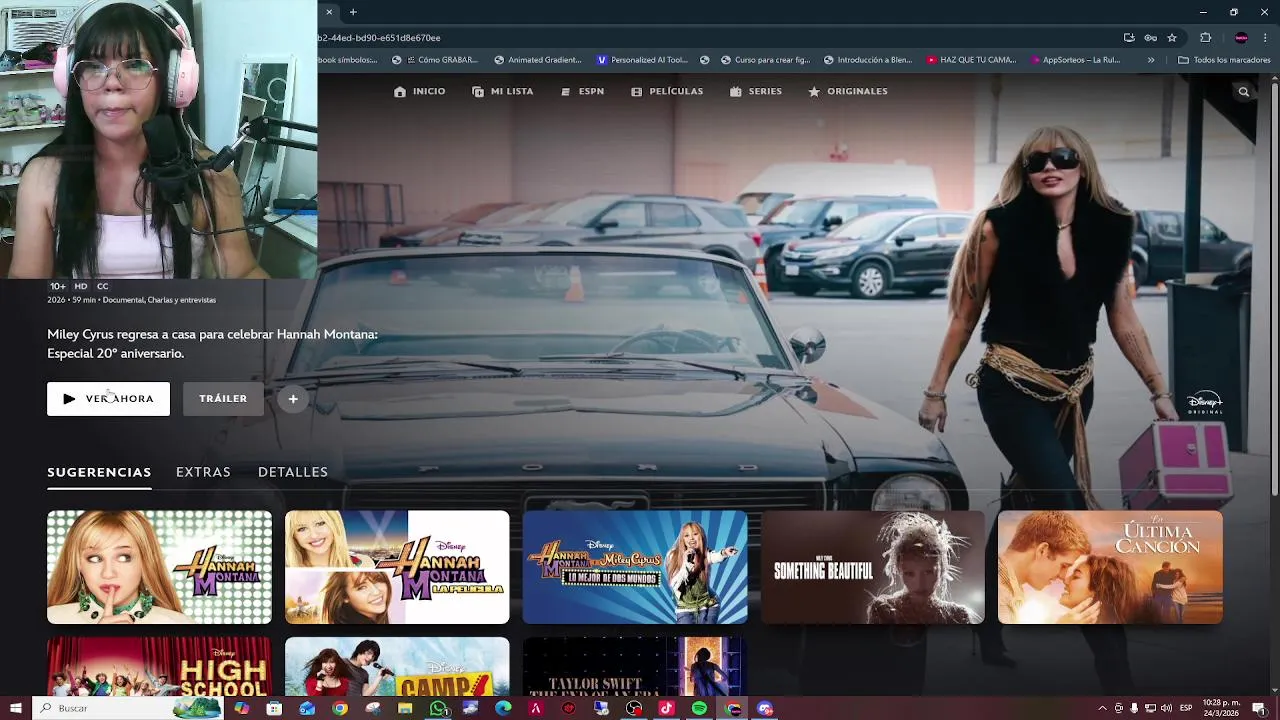Open the Something Beautiful thumbnail
This screenshot has width=1280, height=720.
(873, 567)
